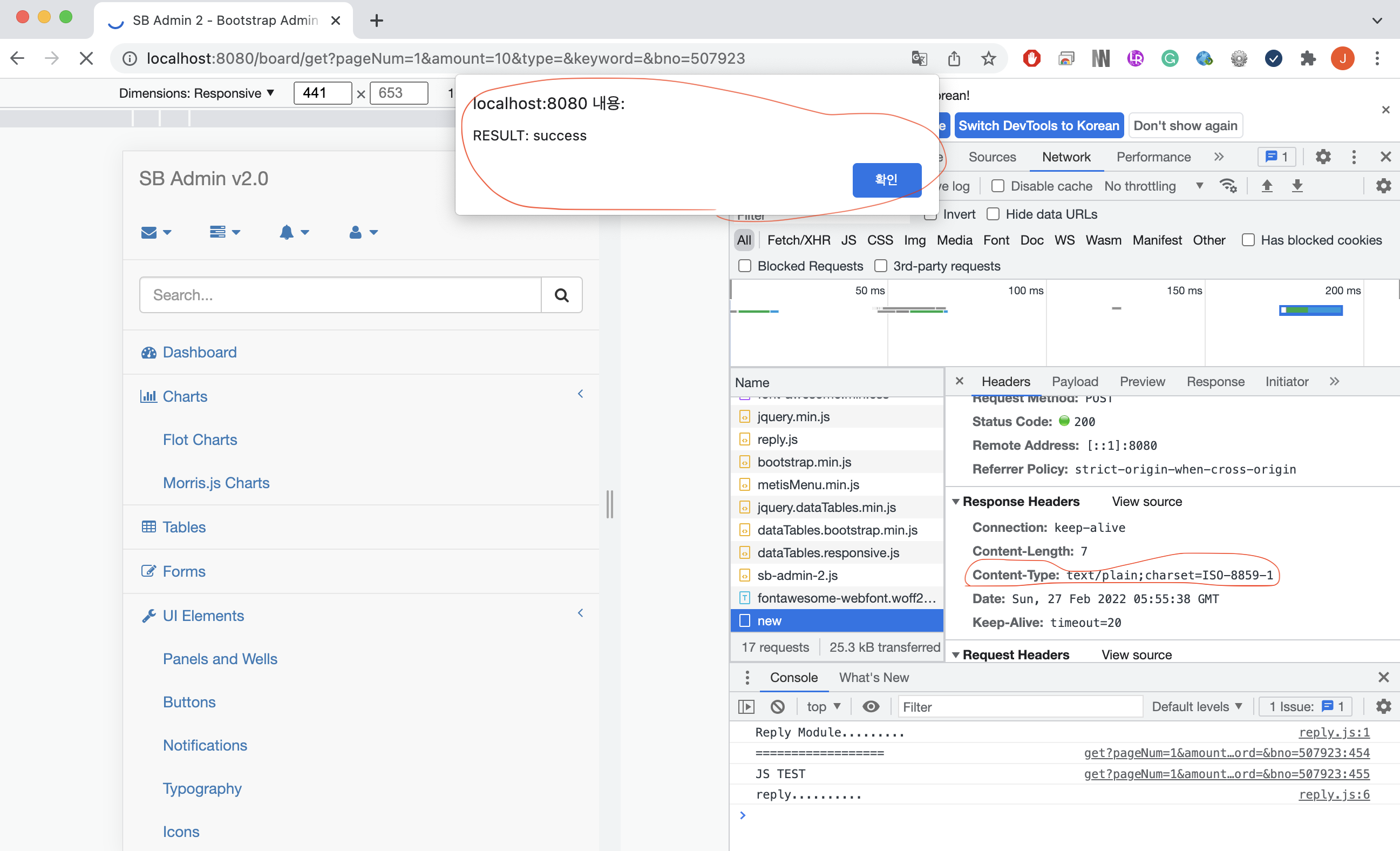
Task: Click the search magnifier button
Action: [x=561, y=295]
